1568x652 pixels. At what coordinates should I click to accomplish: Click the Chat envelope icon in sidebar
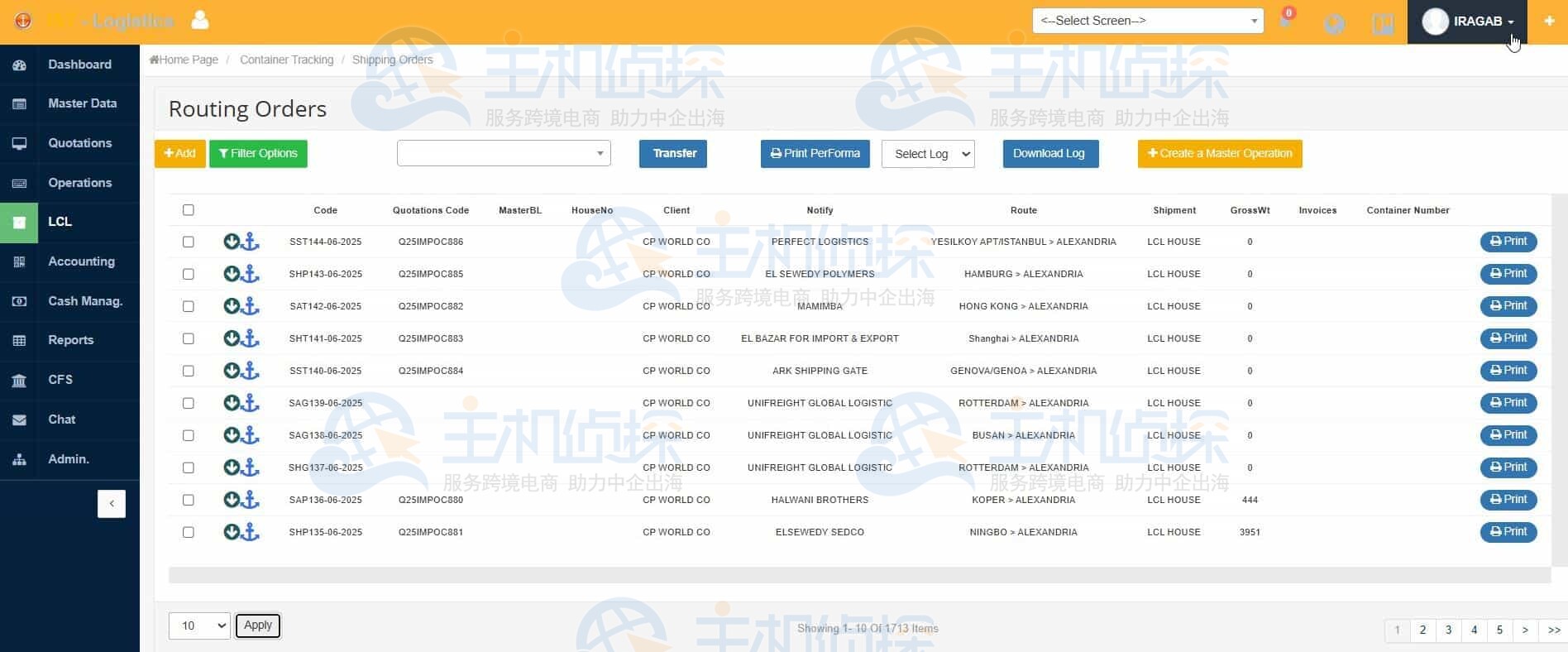point(19,420)
